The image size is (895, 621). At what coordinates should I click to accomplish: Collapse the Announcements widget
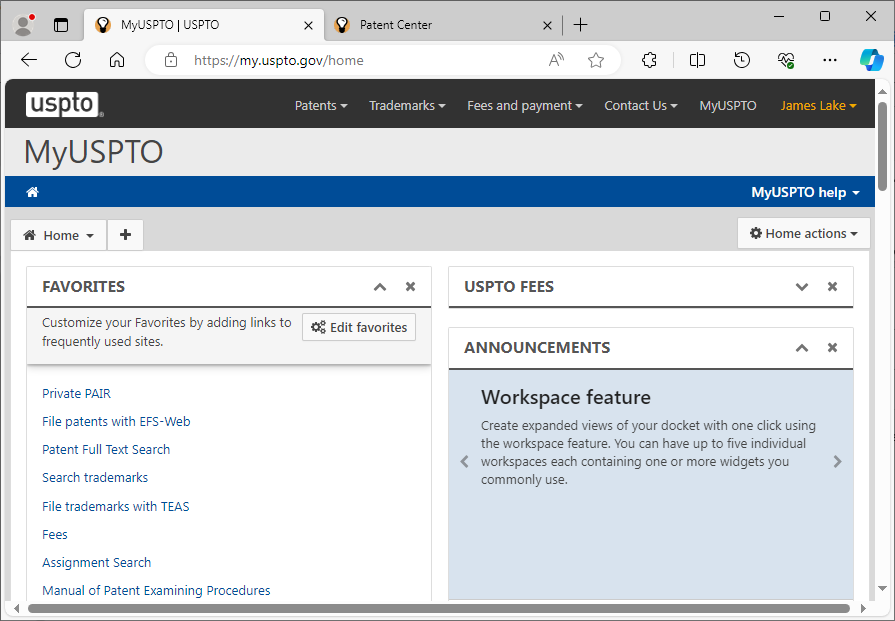click(801, 348)
